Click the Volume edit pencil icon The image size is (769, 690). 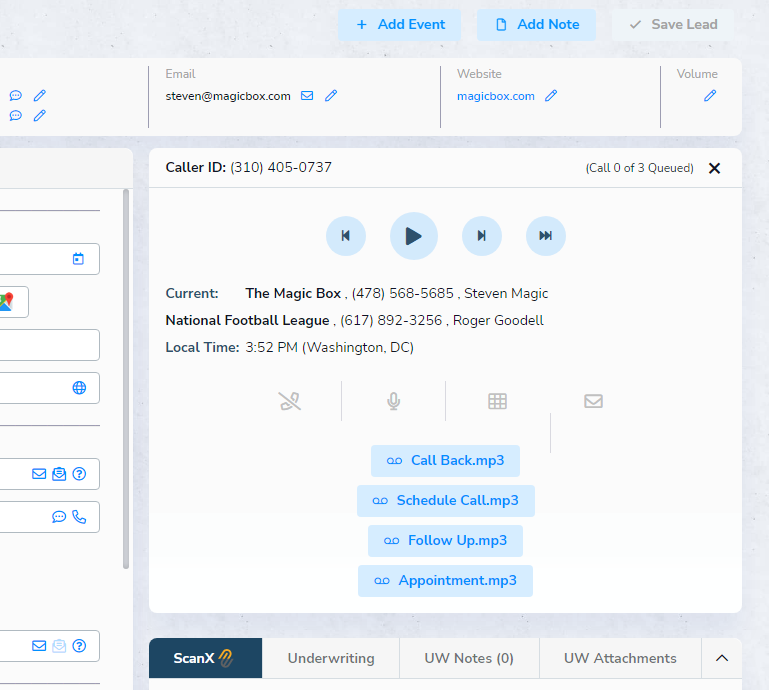(x=710, y=96)
